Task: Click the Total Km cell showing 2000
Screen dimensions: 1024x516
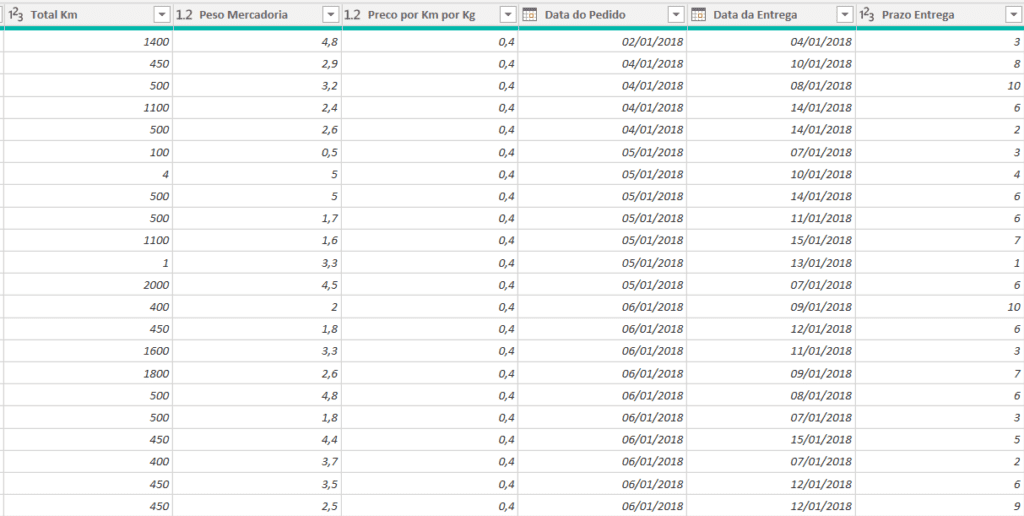Action: tap(88, 285)
